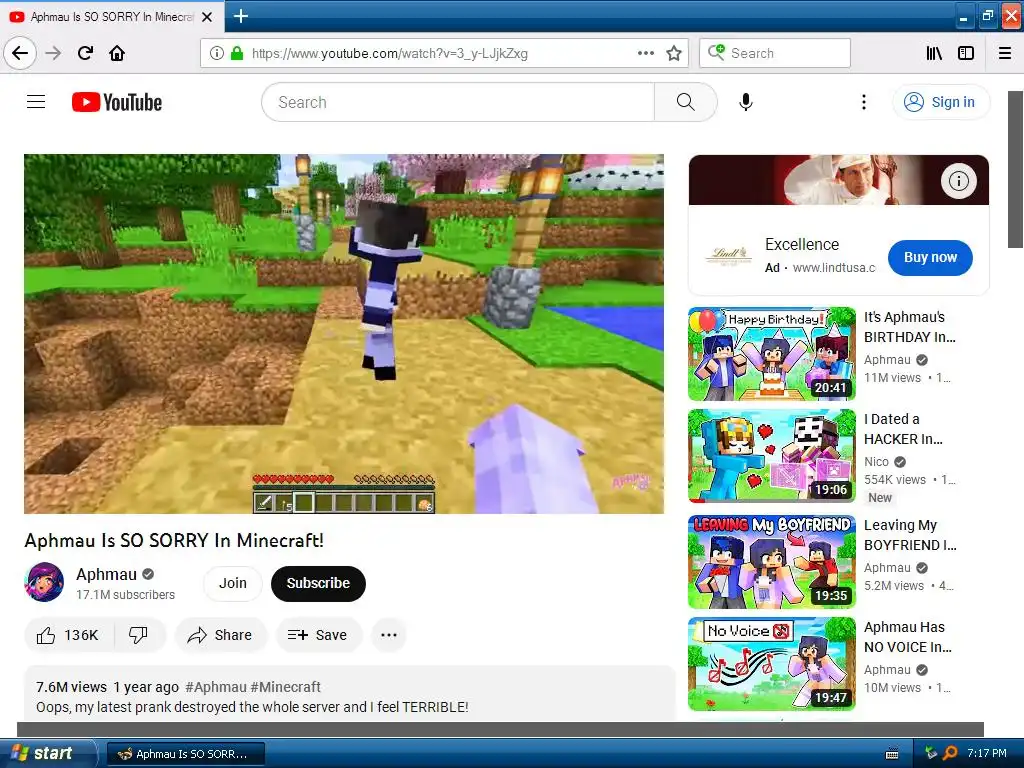Open the Firefox hamburger menu
This screenshot has height=768, width=1024.
[1005, 53]
